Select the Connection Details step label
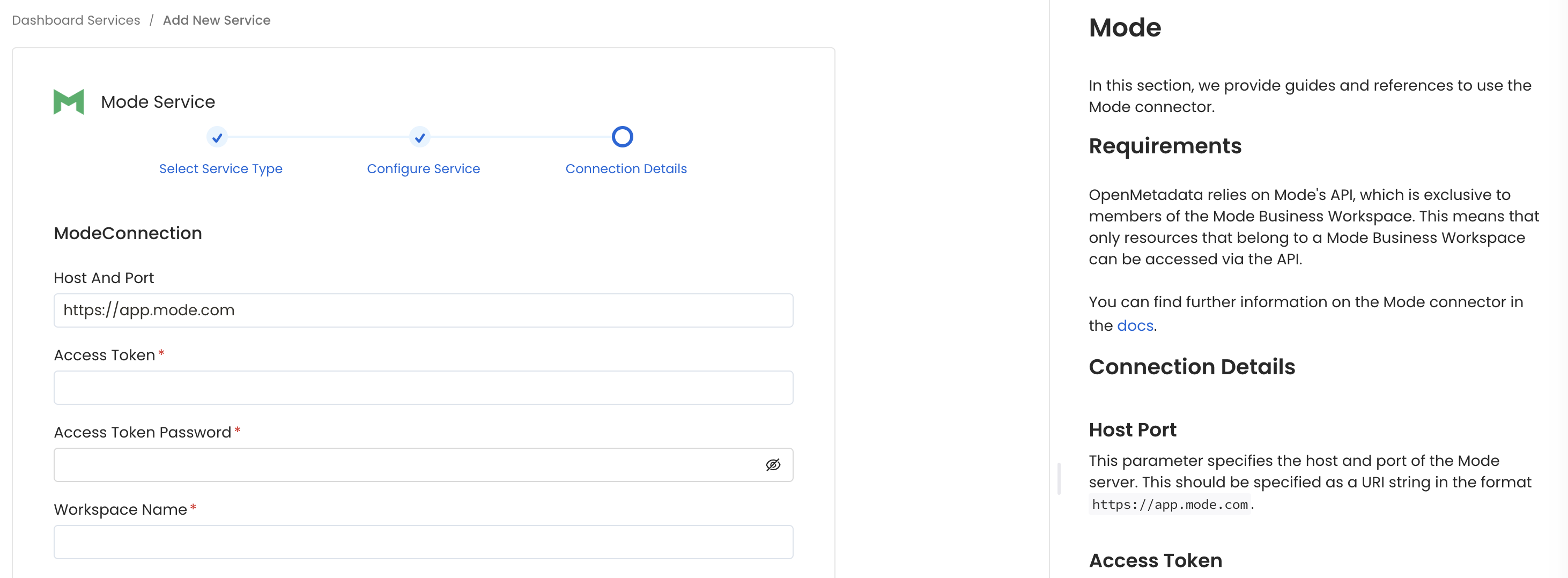The width and height of the screenshot is (1568, 578). 626,168
